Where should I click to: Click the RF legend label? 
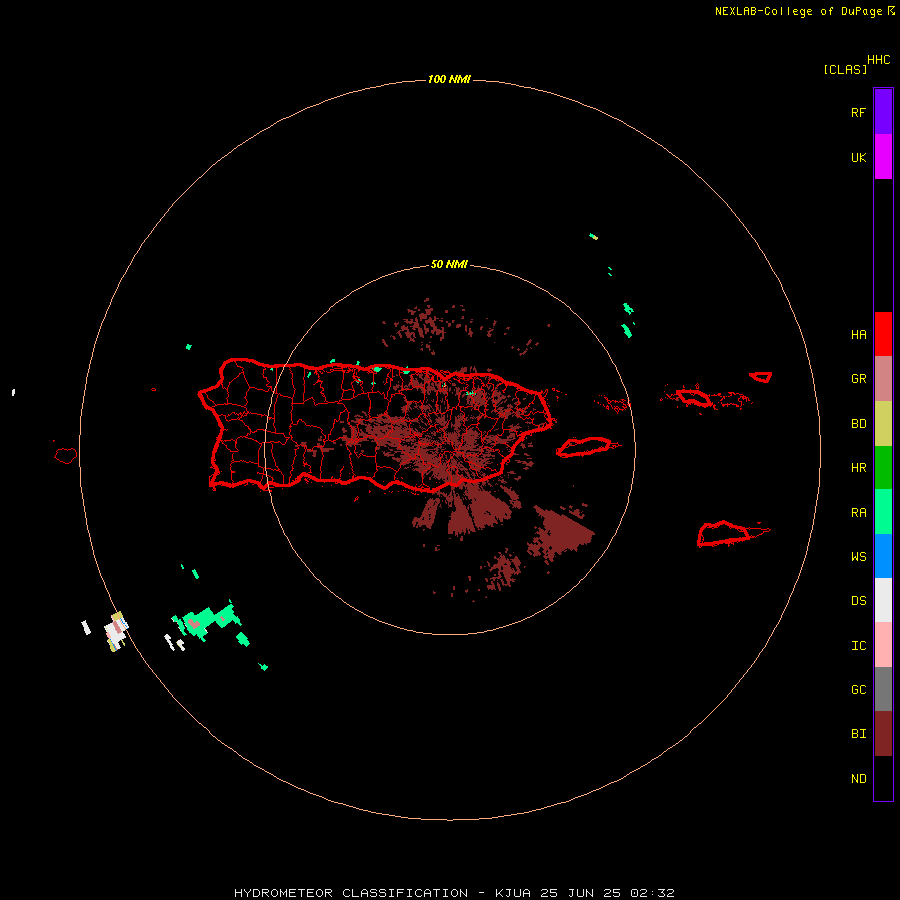pos(858,112)
